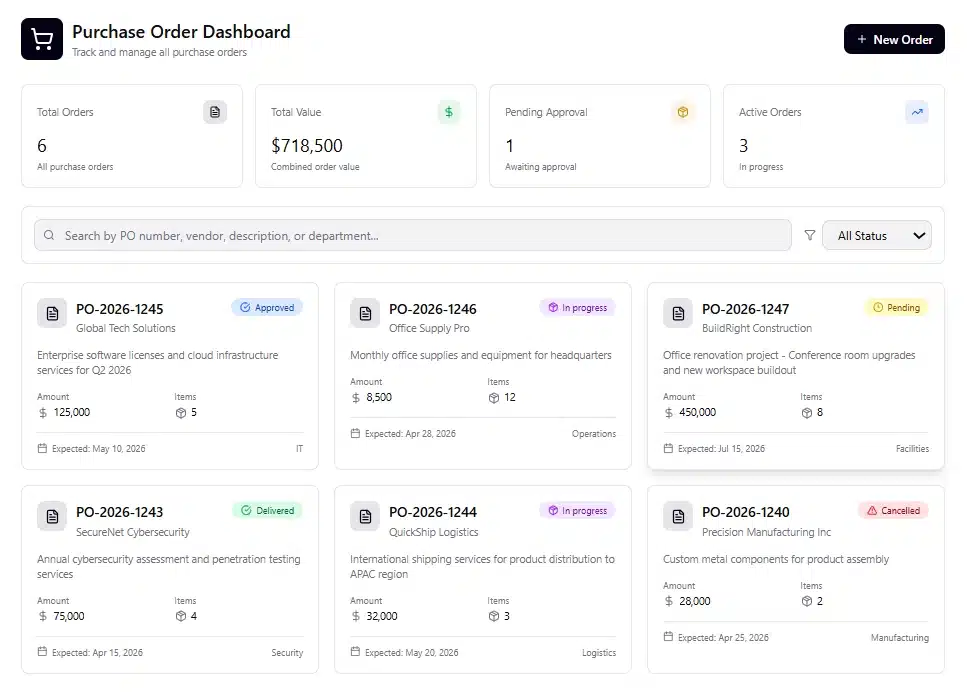Image resolution: width=967 pixels, height=694 pixels.
Task: Click the Pending Approval card icon
Action: 683,112
